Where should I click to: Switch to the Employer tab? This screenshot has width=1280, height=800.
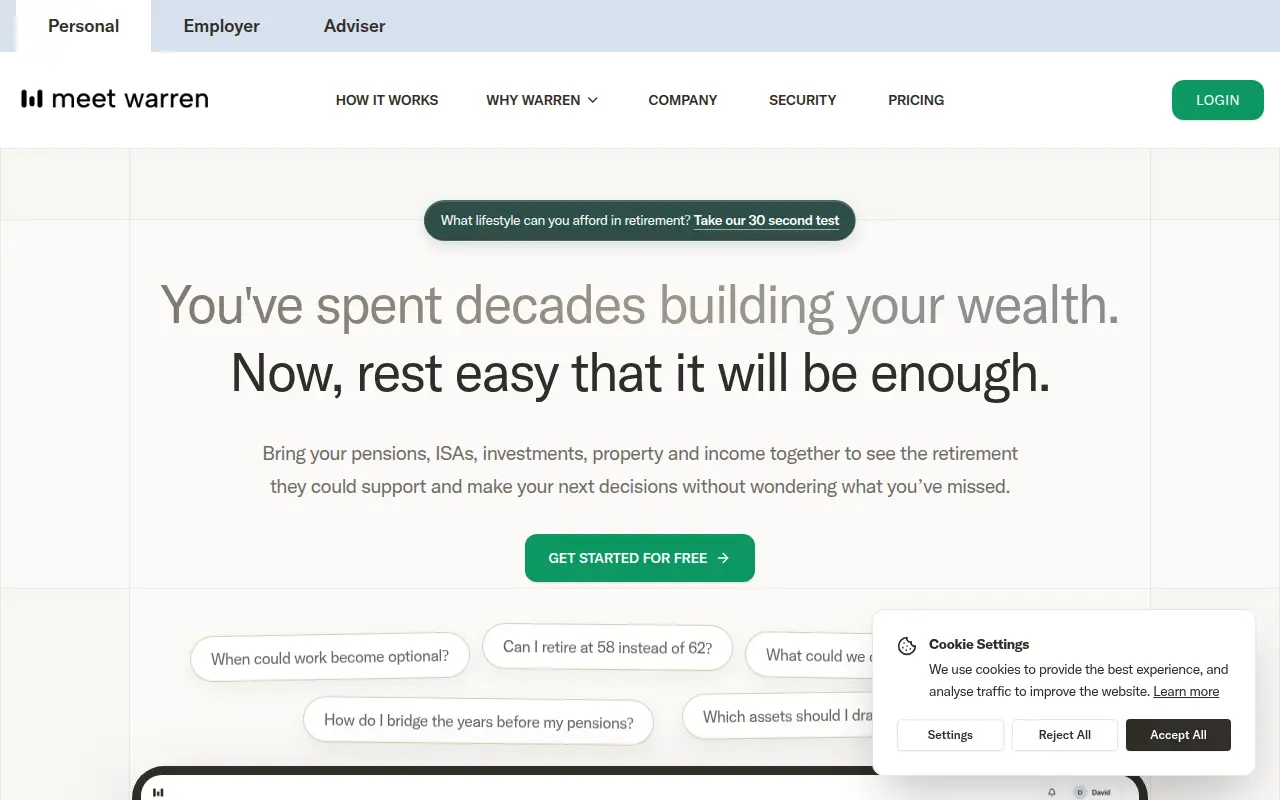(221, 26)
